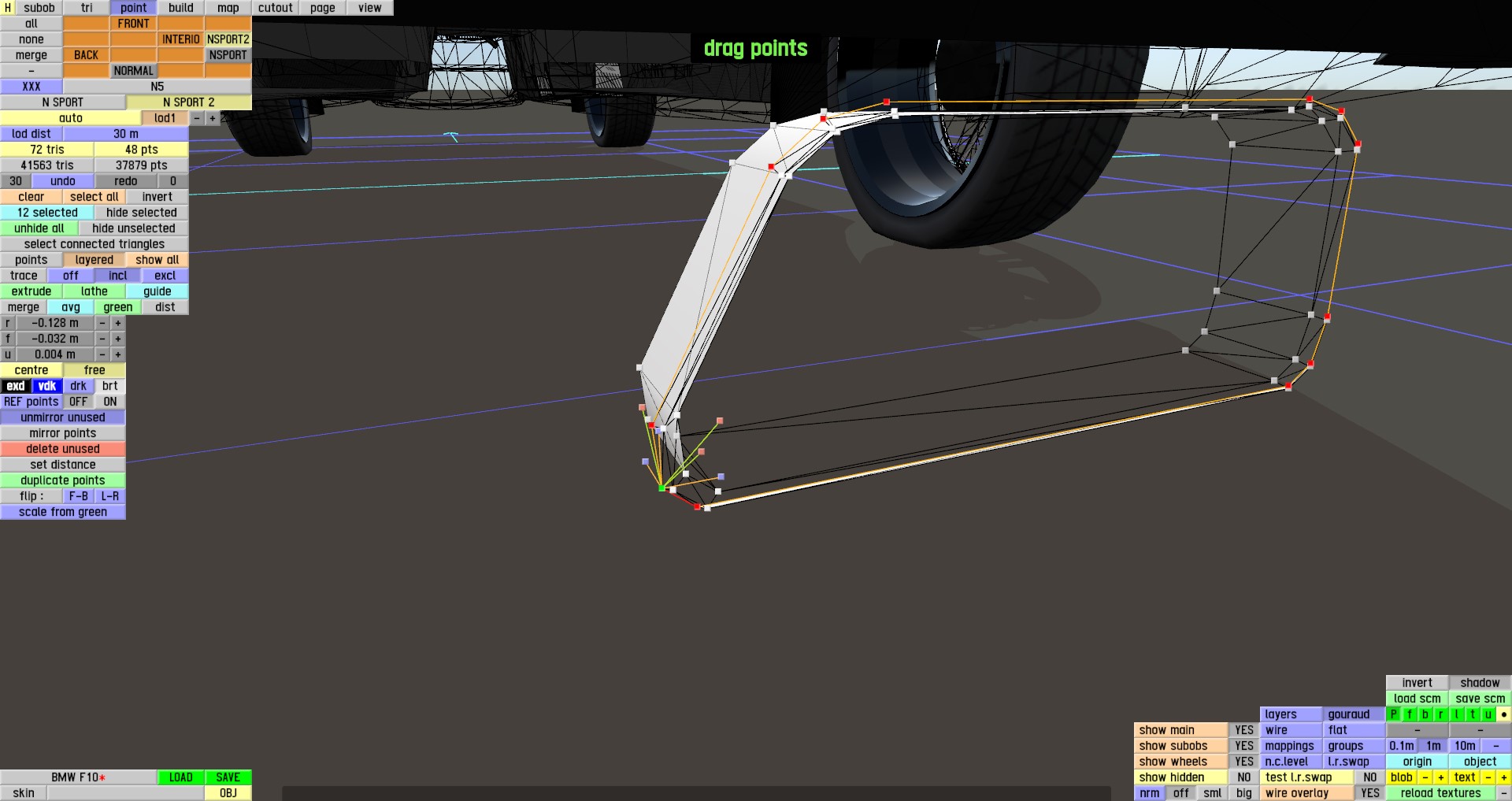This screenshot has height=801, width=1512.
Task: Set trace mode to off
Action: pos(71,276)
